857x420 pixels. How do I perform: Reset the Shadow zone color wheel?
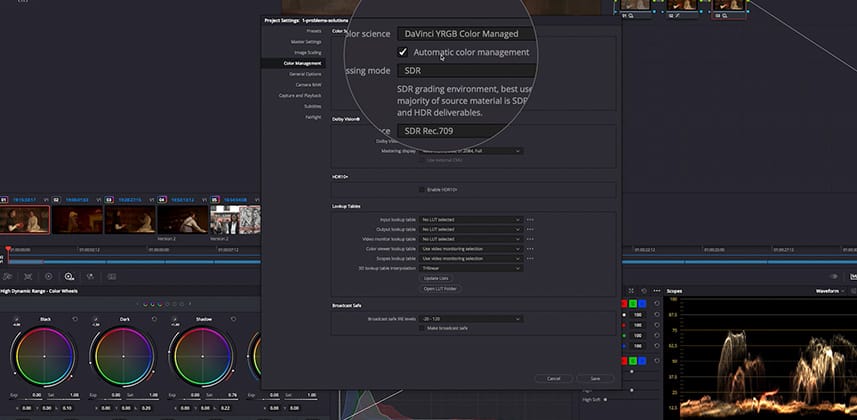click(x=233, y=319)
